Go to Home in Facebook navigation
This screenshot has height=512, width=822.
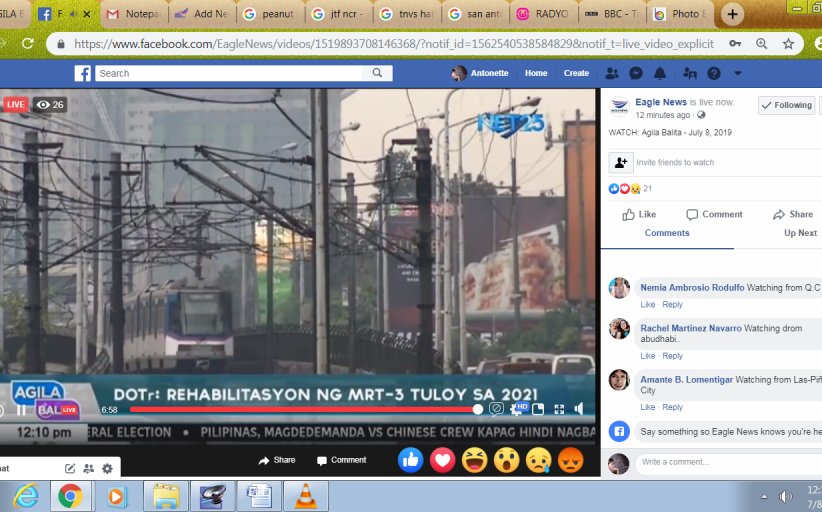[536, 74]
